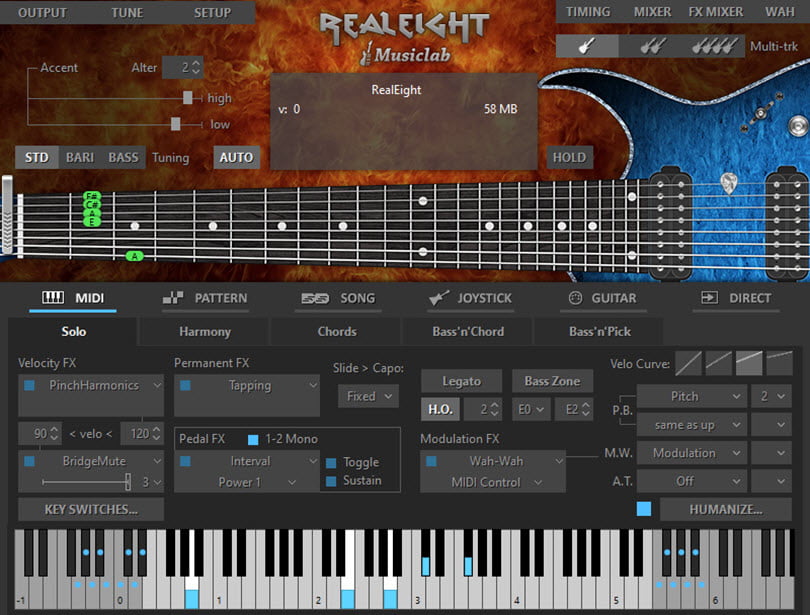Open the SETUP menu
This screenshot has height=615, width=810.
click(212, 13)
